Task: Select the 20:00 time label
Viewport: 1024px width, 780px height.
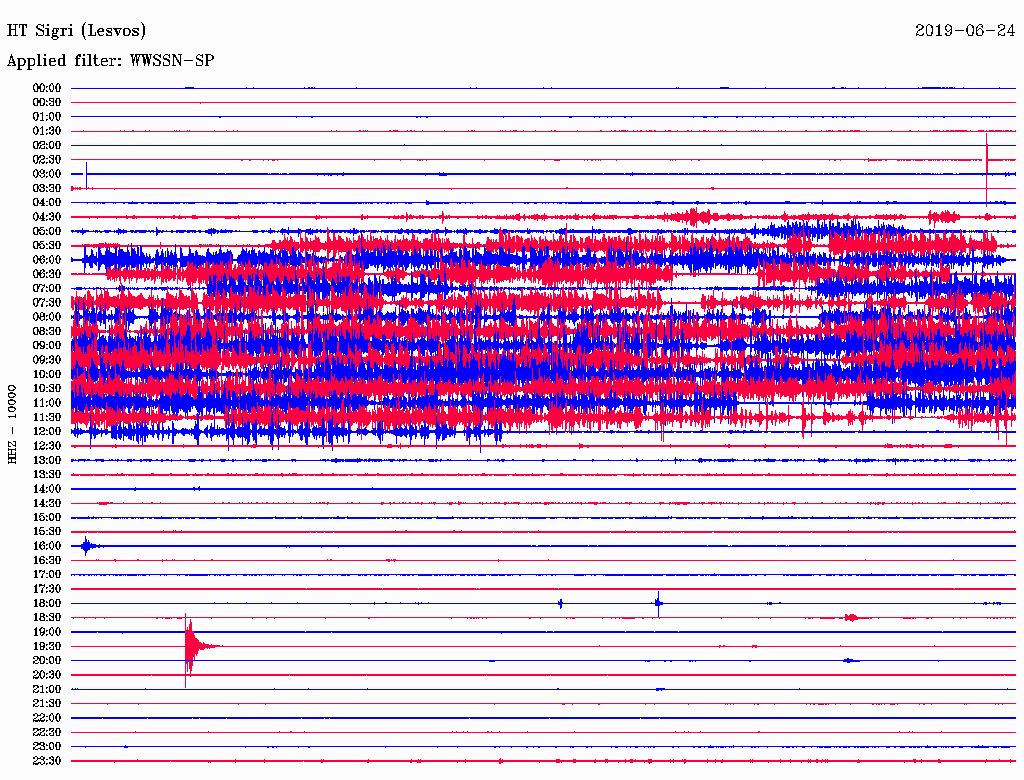Action: pyautogui.click(x=47, y=661)
